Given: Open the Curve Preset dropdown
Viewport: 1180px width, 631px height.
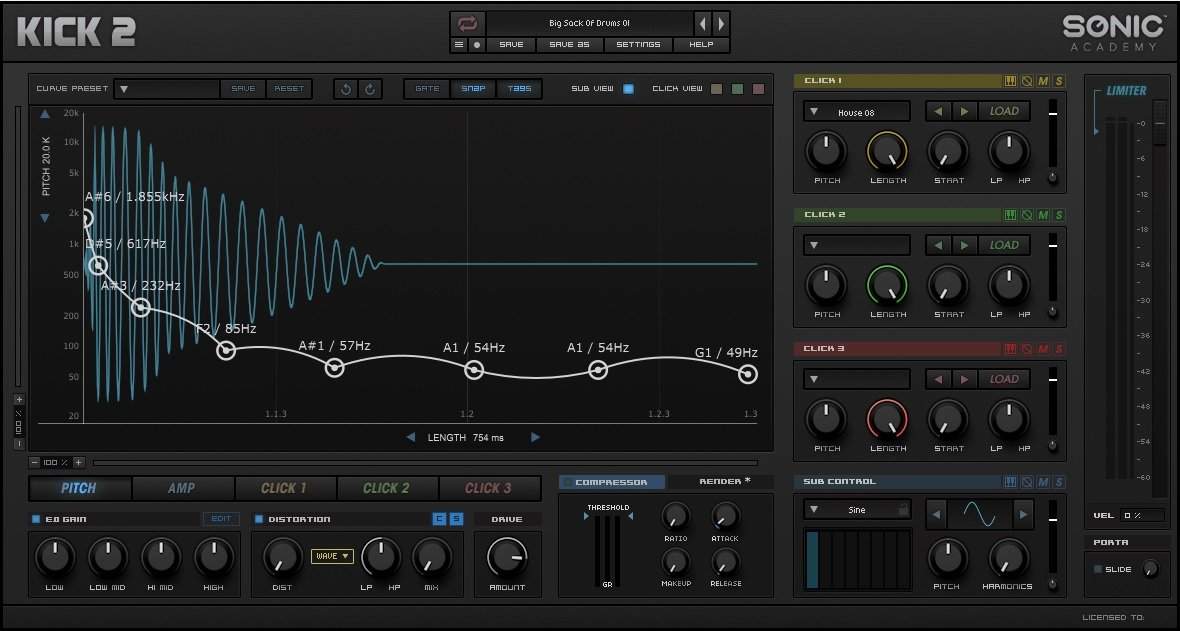Looking at the screenshot, I should click(x=168, y=89).
